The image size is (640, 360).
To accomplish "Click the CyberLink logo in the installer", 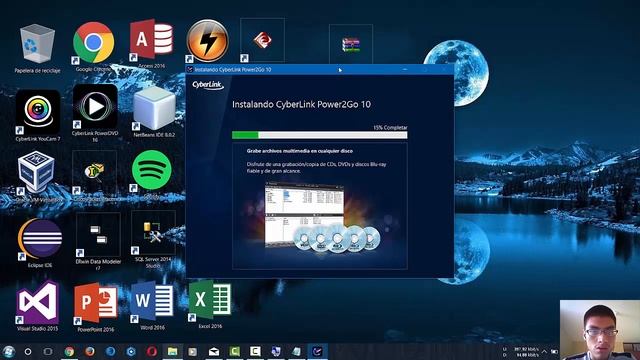I will tap(208, 84).
